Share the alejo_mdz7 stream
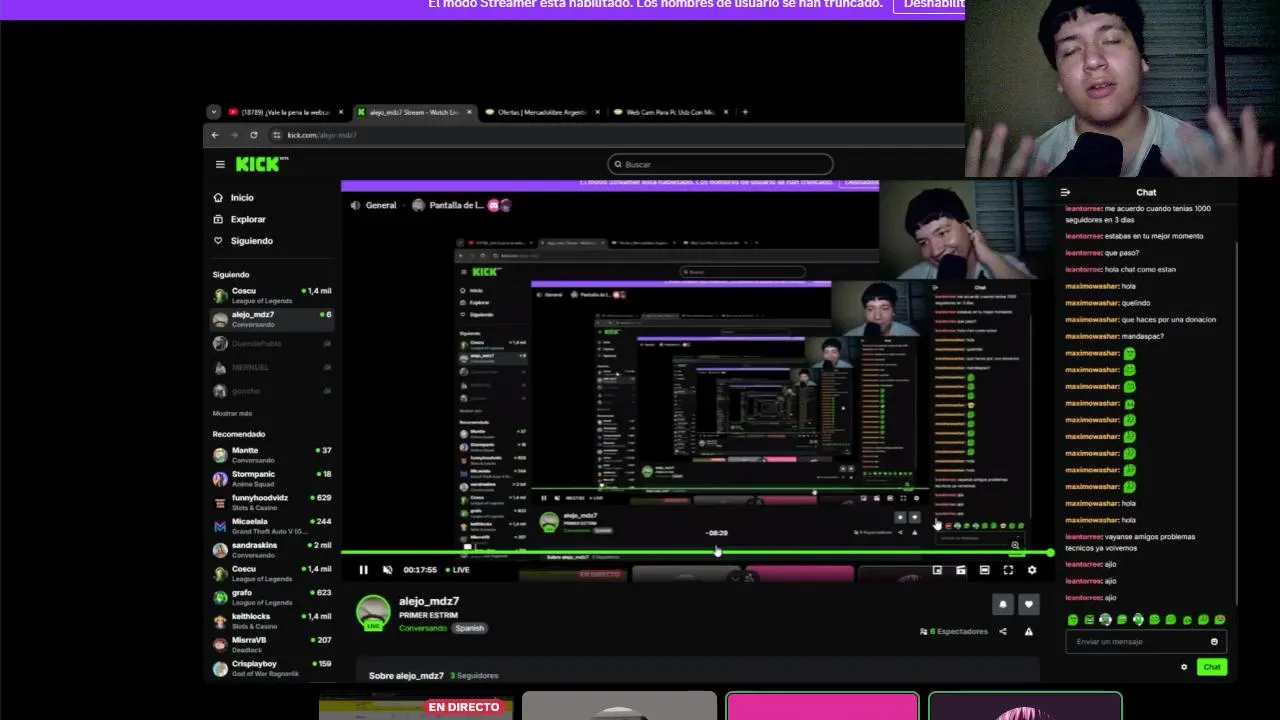This screenshot has height=720, width=1280. click(1003, 631)
